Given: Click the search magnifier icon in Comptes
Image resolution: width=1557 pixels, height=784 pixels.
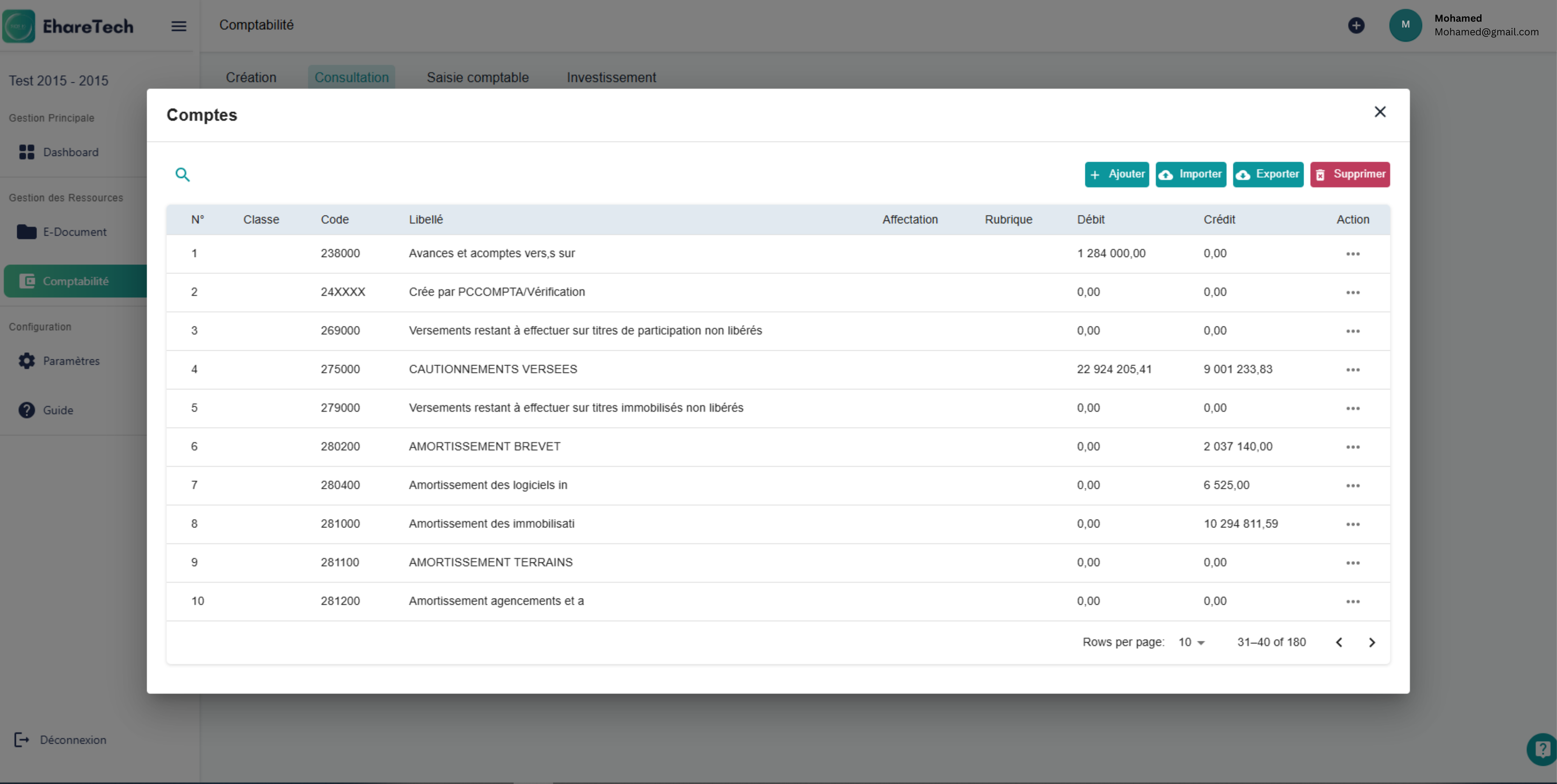Looking at the screenshot, I should (182, 175).
